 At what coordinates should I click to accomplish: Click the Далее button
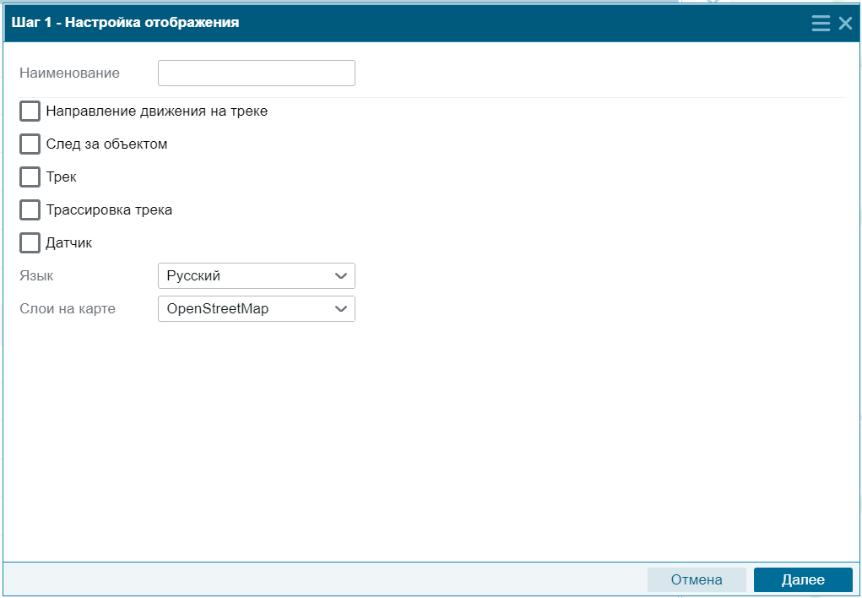click(x=803, y=580)
